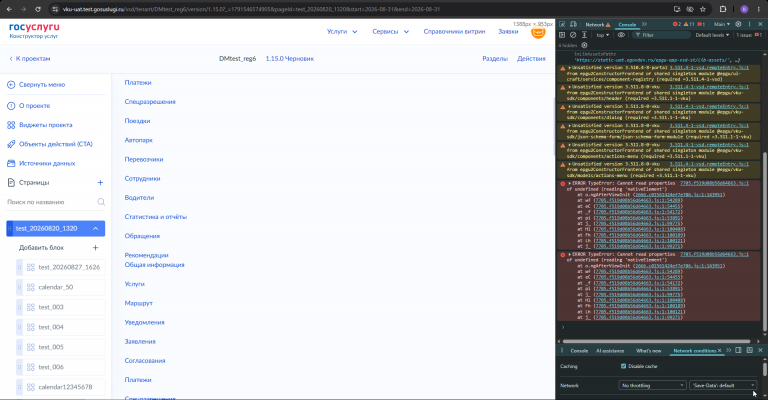This screenshot has width=768, height=400.
Task: Open the Статистика и отчёты link
Action: coord(155,217)
